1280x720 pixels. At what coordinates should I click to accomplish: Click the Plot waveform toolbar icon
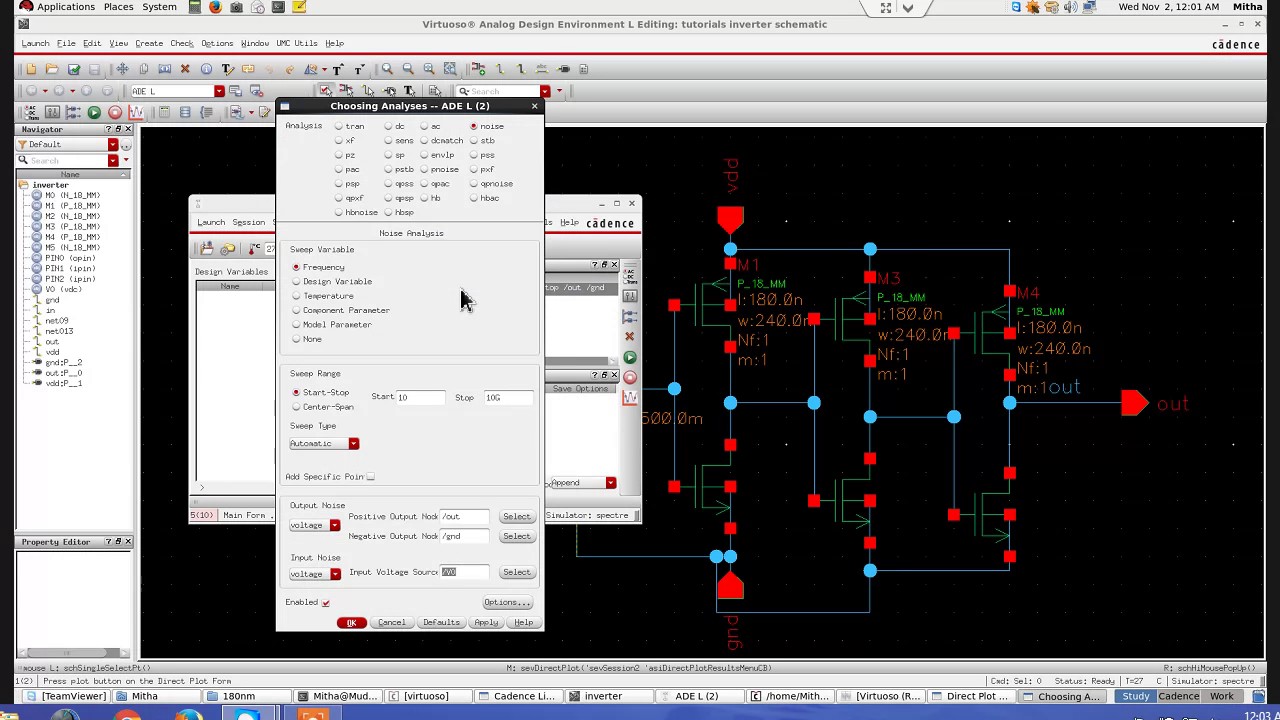point(136,112)
